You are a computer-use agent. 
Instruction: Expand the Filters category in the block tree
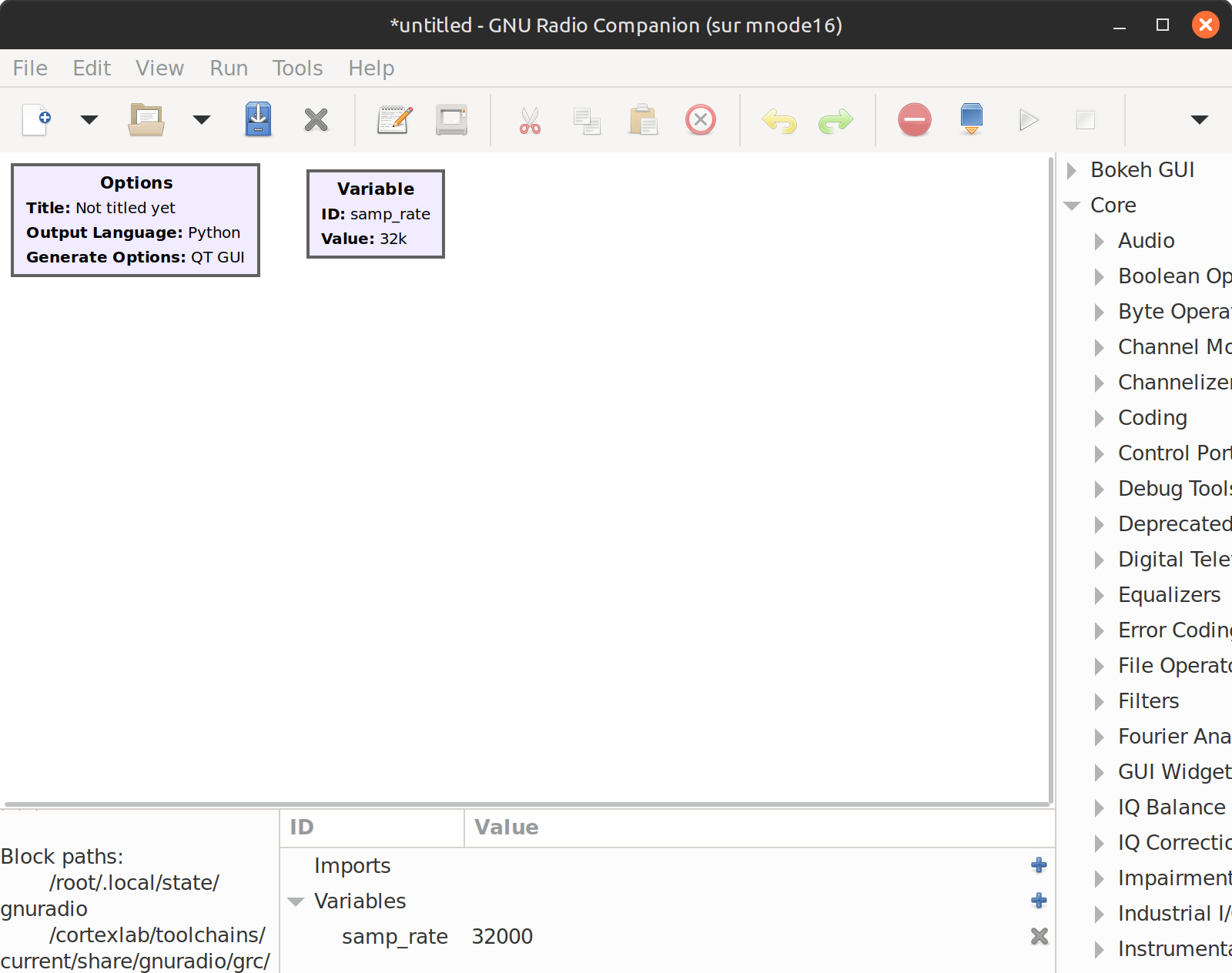point(1100,701)
